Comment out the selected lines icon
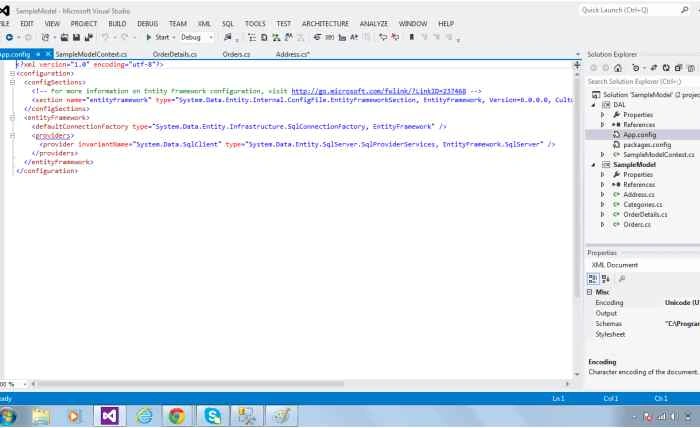Image resolution: width=700 pixels, height=428 pixels. (x=383, y=37)
